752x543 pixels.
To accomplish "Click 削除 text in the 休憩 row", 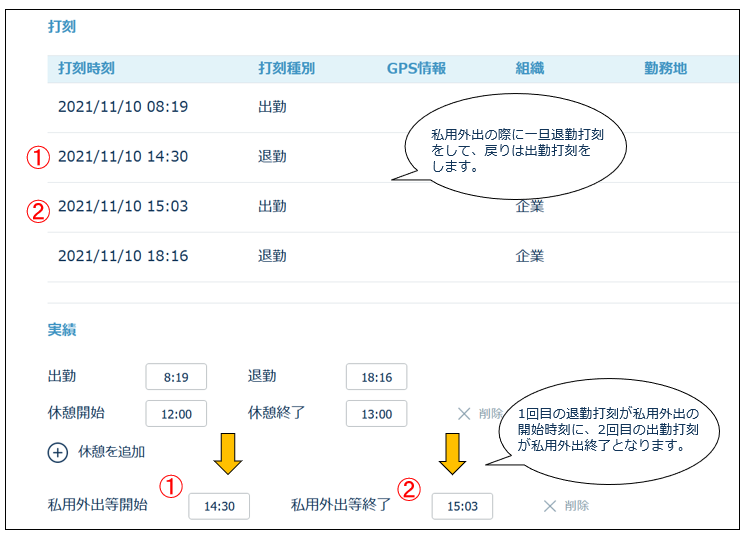I will (x=490, y=413).
